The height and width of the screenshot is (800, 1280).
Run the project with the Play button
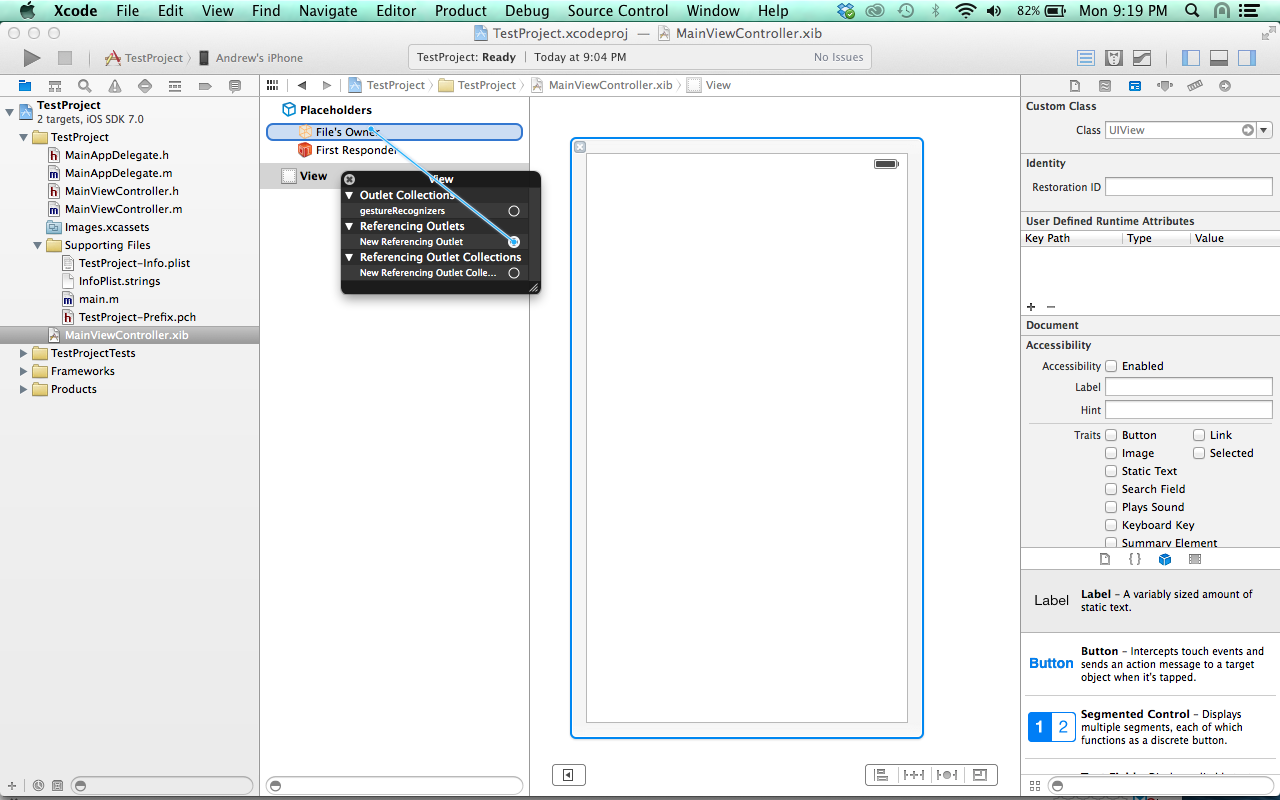click(x=32, y=58)
